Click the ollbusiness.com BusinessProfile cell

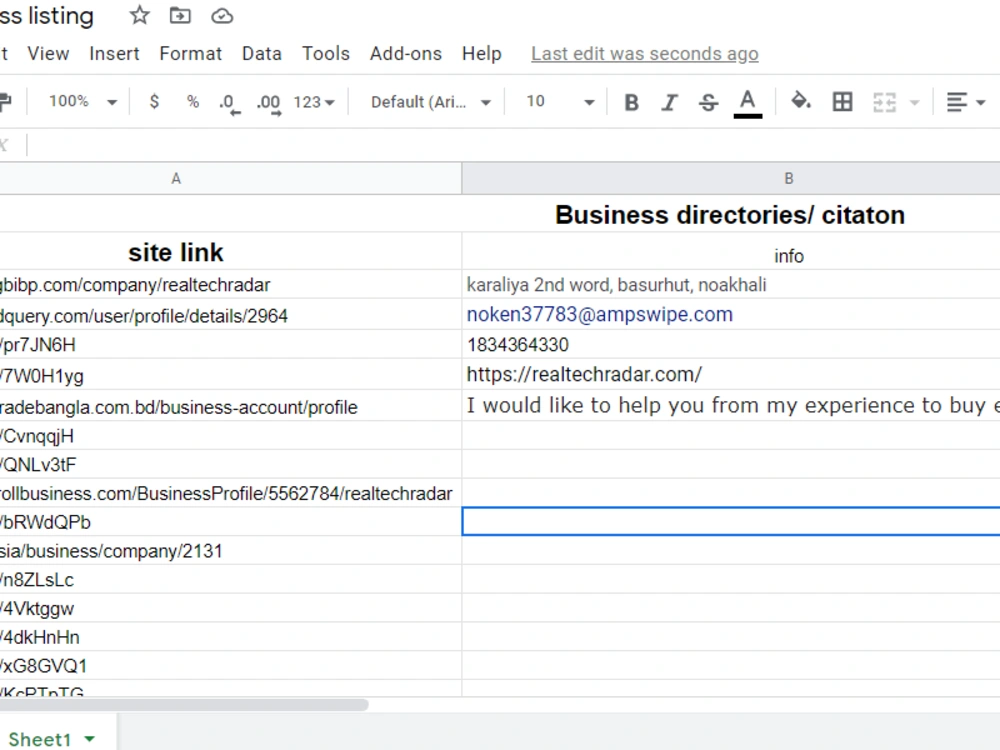[x=231, y=493]
